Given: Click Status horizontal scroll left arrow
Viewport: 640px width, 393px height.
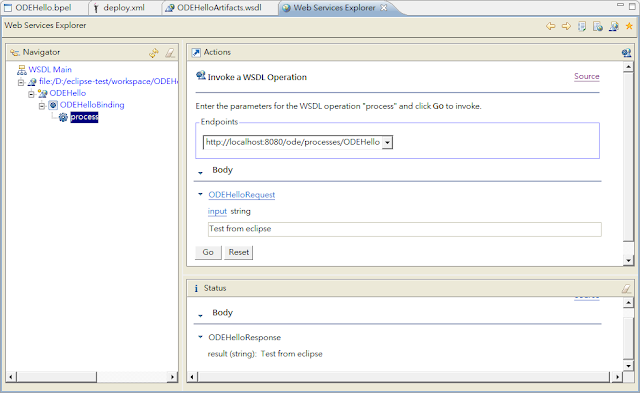Looking at the screenshot, I should [193, 377].
